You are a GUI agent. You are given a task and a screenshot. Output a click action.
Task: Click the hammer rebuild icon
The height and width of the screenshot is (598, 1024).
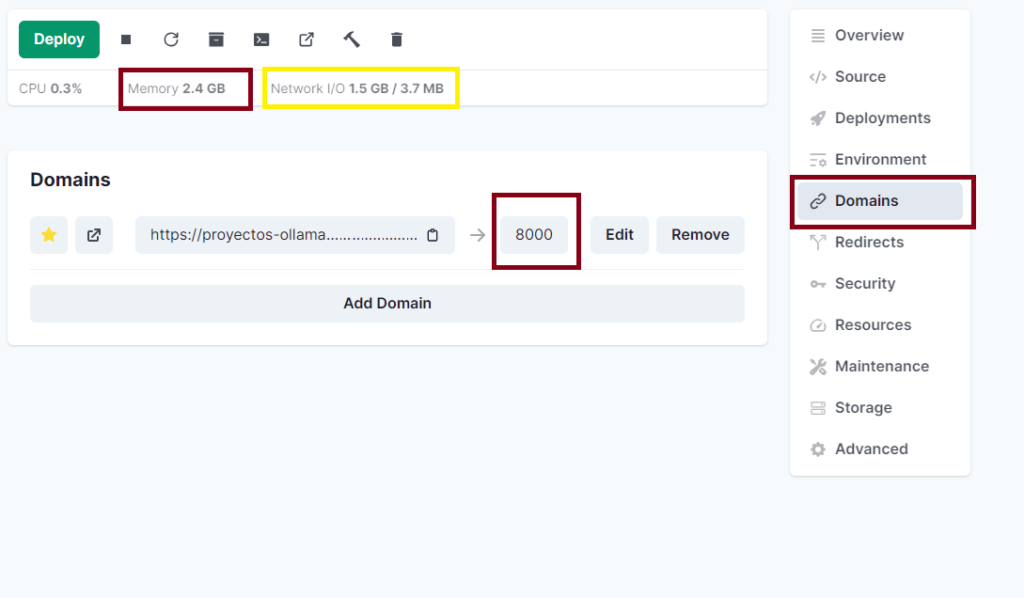pos(351,40)
